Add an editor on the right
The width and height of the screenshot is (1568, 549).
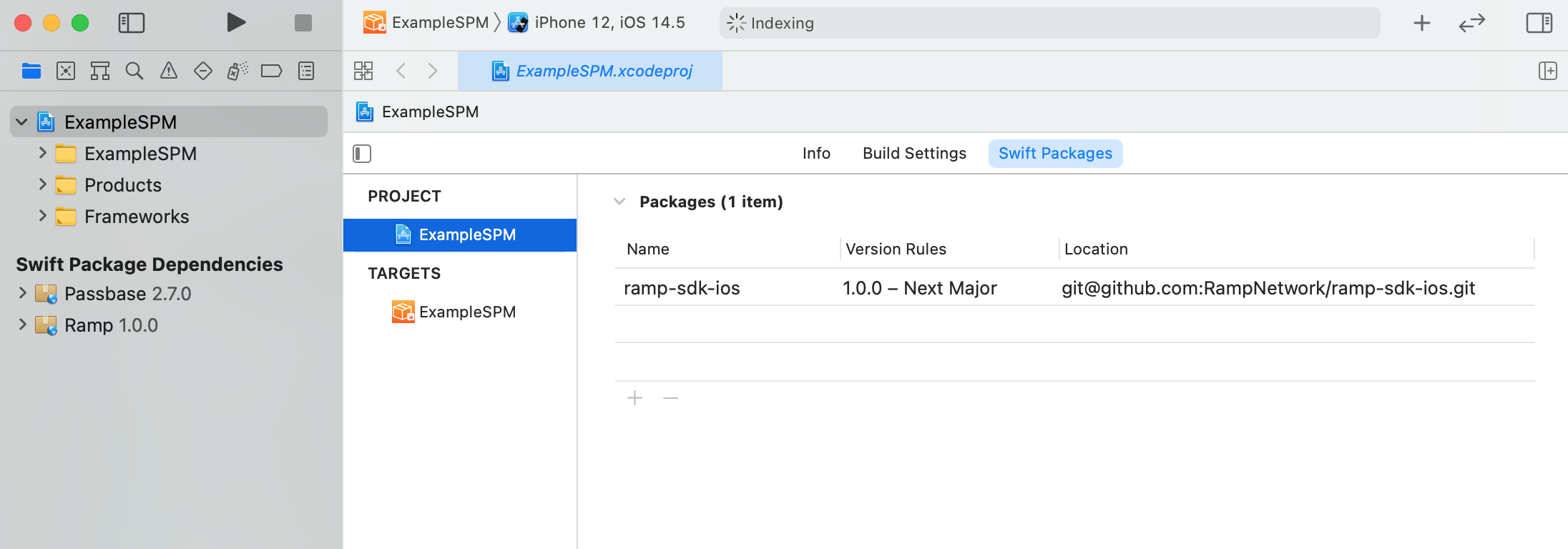pyautogui.click(x=1548, y=71)
